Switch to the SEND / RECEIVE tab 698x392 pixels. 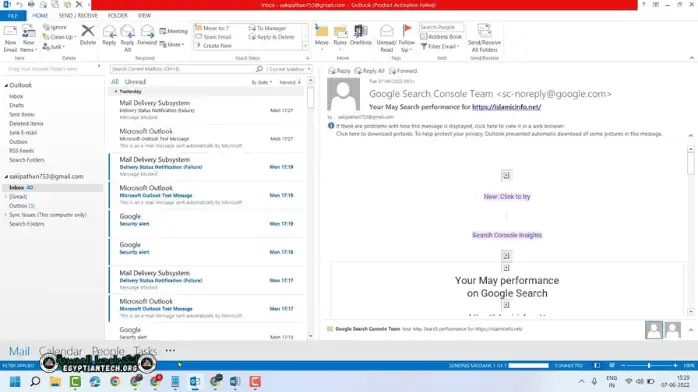(78, 16)
